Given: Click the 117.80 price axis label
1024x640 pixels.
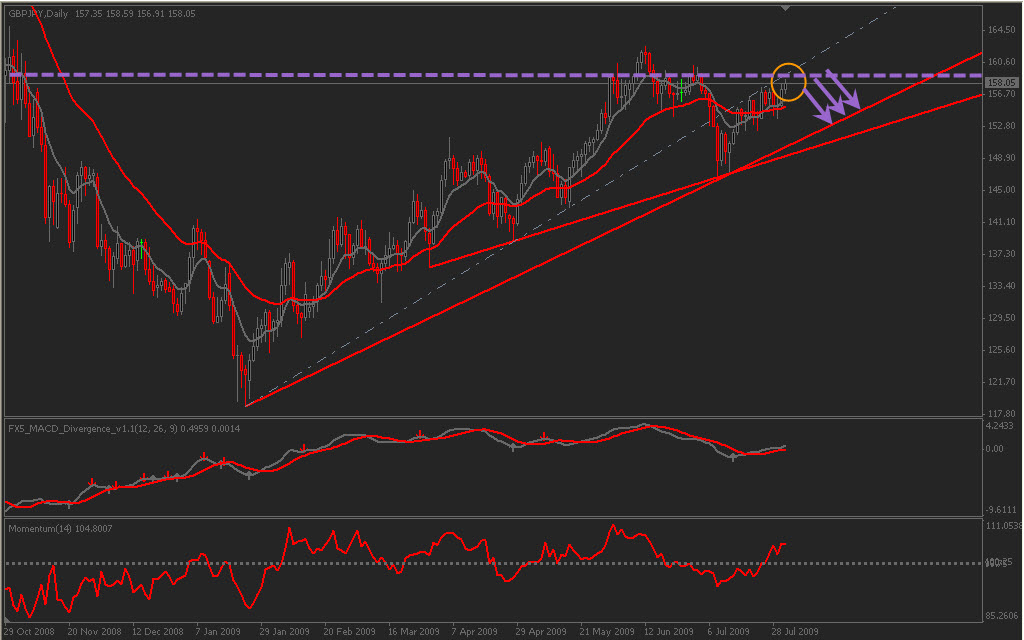Looking at the screenshot, I should tap(1002, 413).
